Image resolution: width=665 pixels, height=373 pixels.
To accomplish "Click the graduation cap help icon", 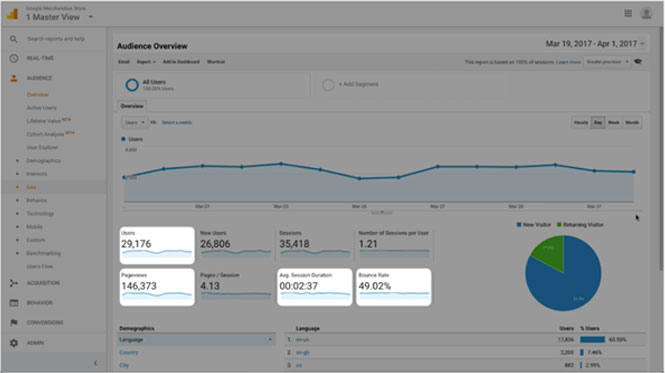I will [638, 62].
